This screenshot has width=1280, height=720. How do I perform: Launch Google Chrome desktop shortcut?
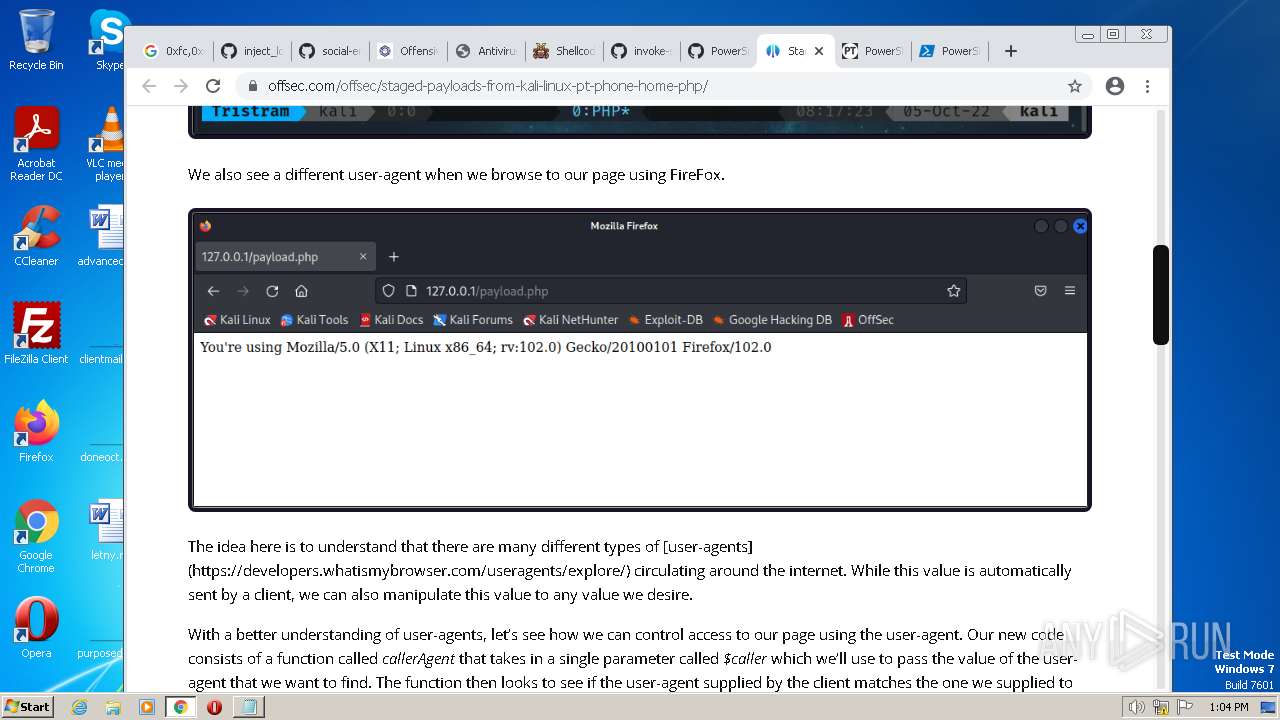coord(36,536)
